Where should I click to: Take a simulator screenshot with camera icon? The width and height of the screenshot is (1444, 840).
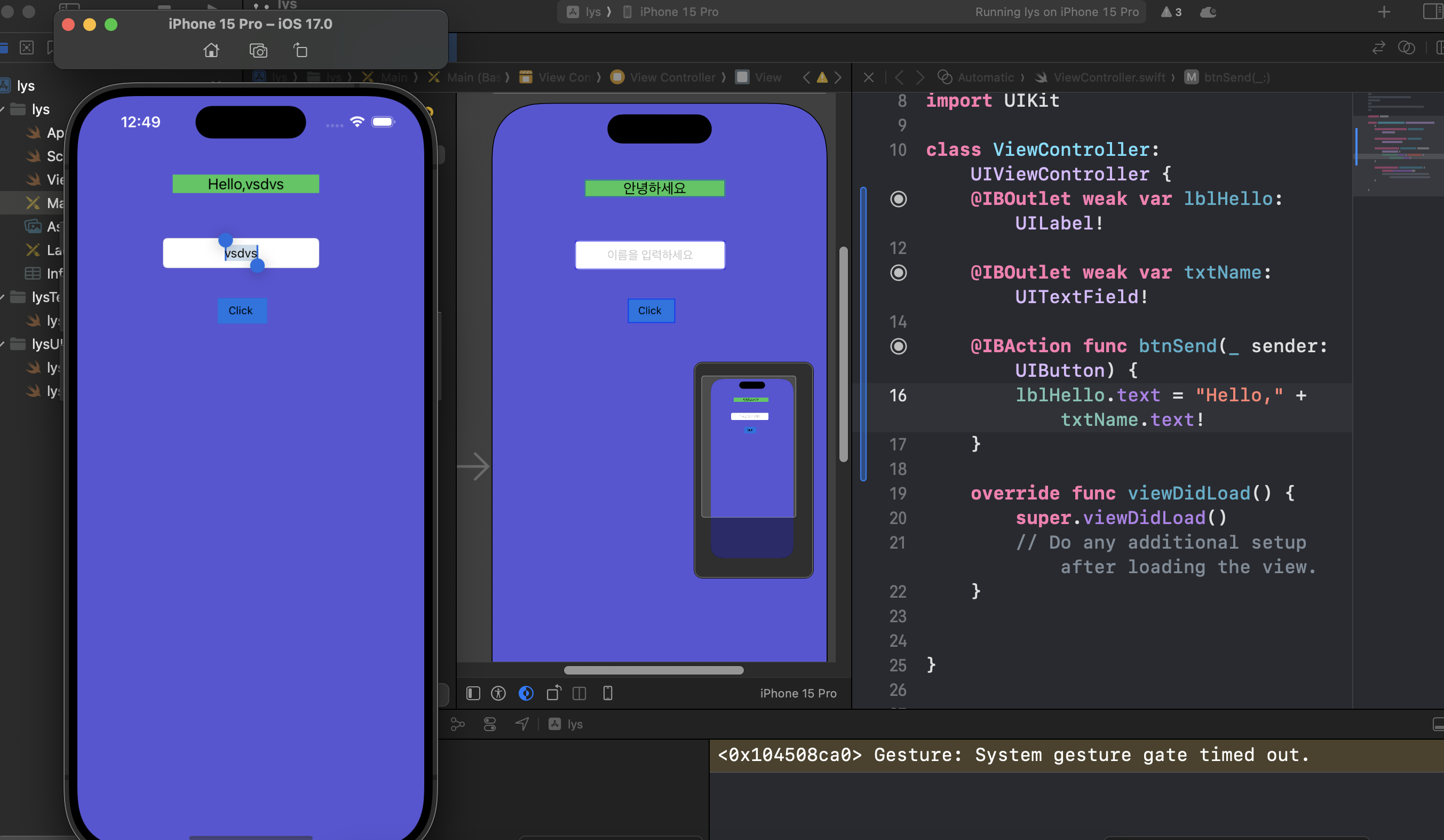pos(258,51)
